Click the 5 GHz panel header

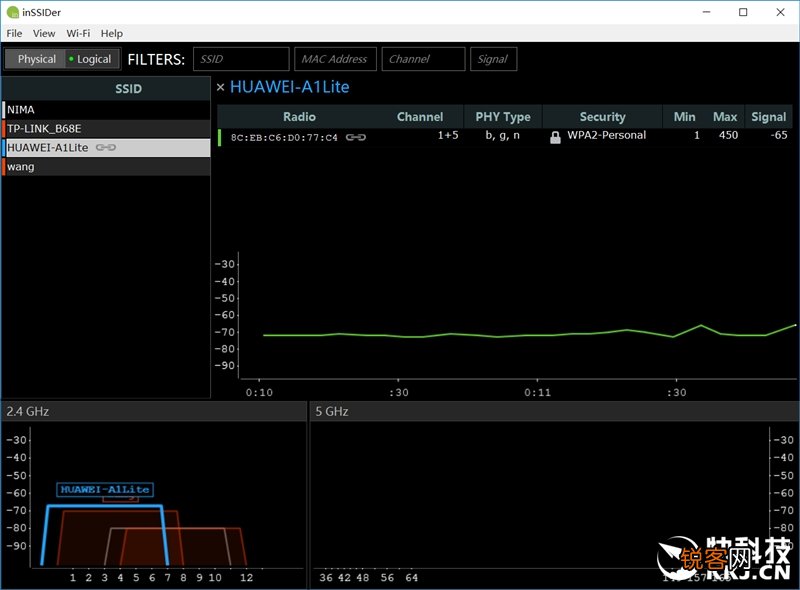(x=554, y=411)
